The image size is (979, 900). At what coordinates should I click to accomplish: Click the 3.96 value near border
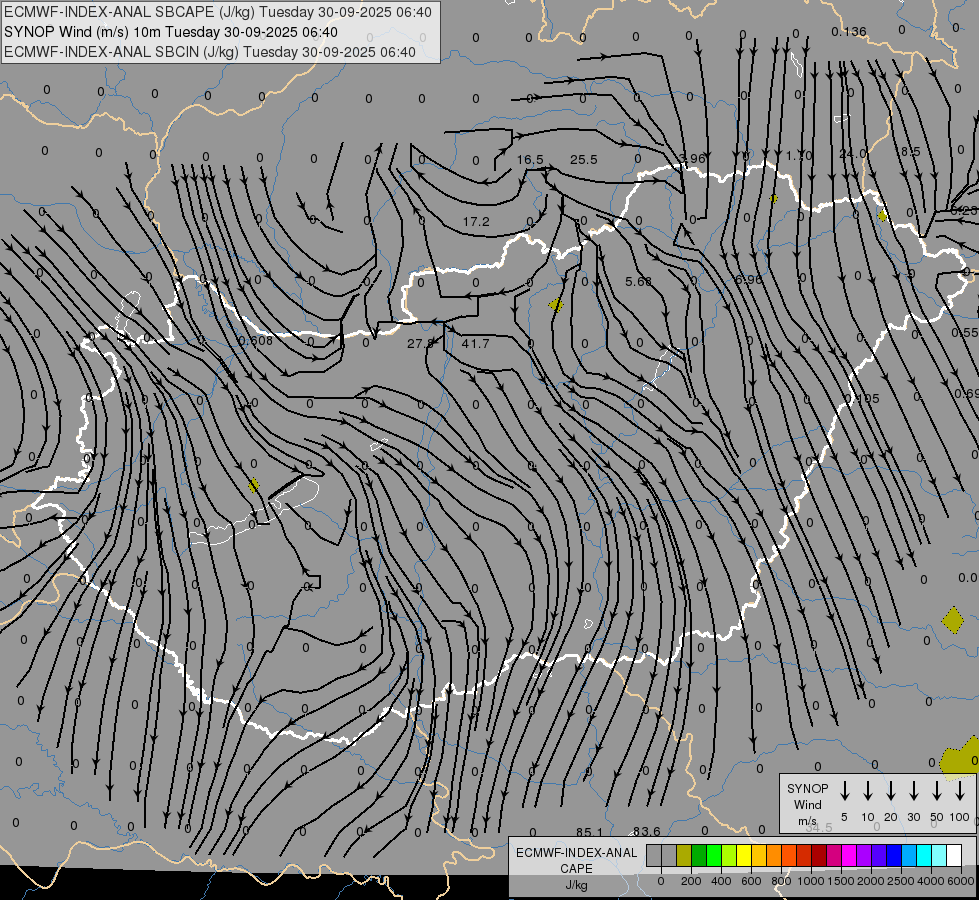click(692, 159)
